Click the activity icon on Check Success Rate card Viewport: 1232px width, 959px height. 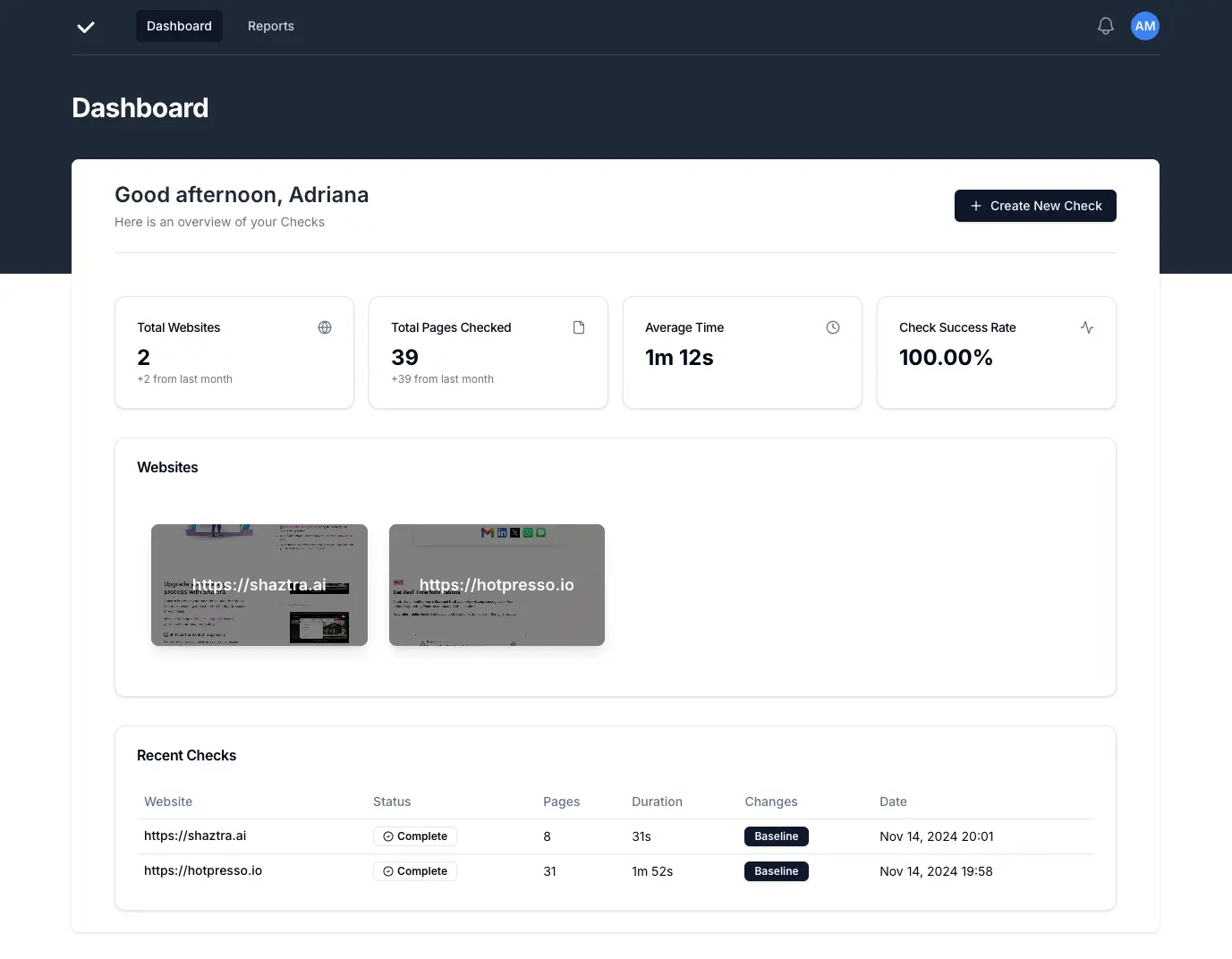1086,327
